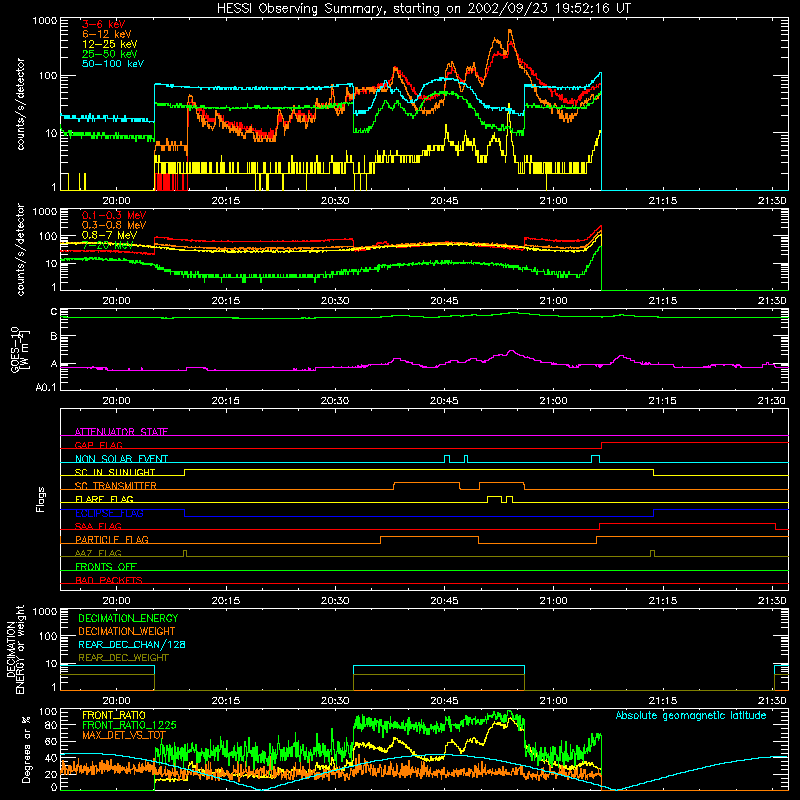Select the GAP_FLAG label
Image resolution: width=800 pixels, height=800 pixels.
(x=98, y=445)
